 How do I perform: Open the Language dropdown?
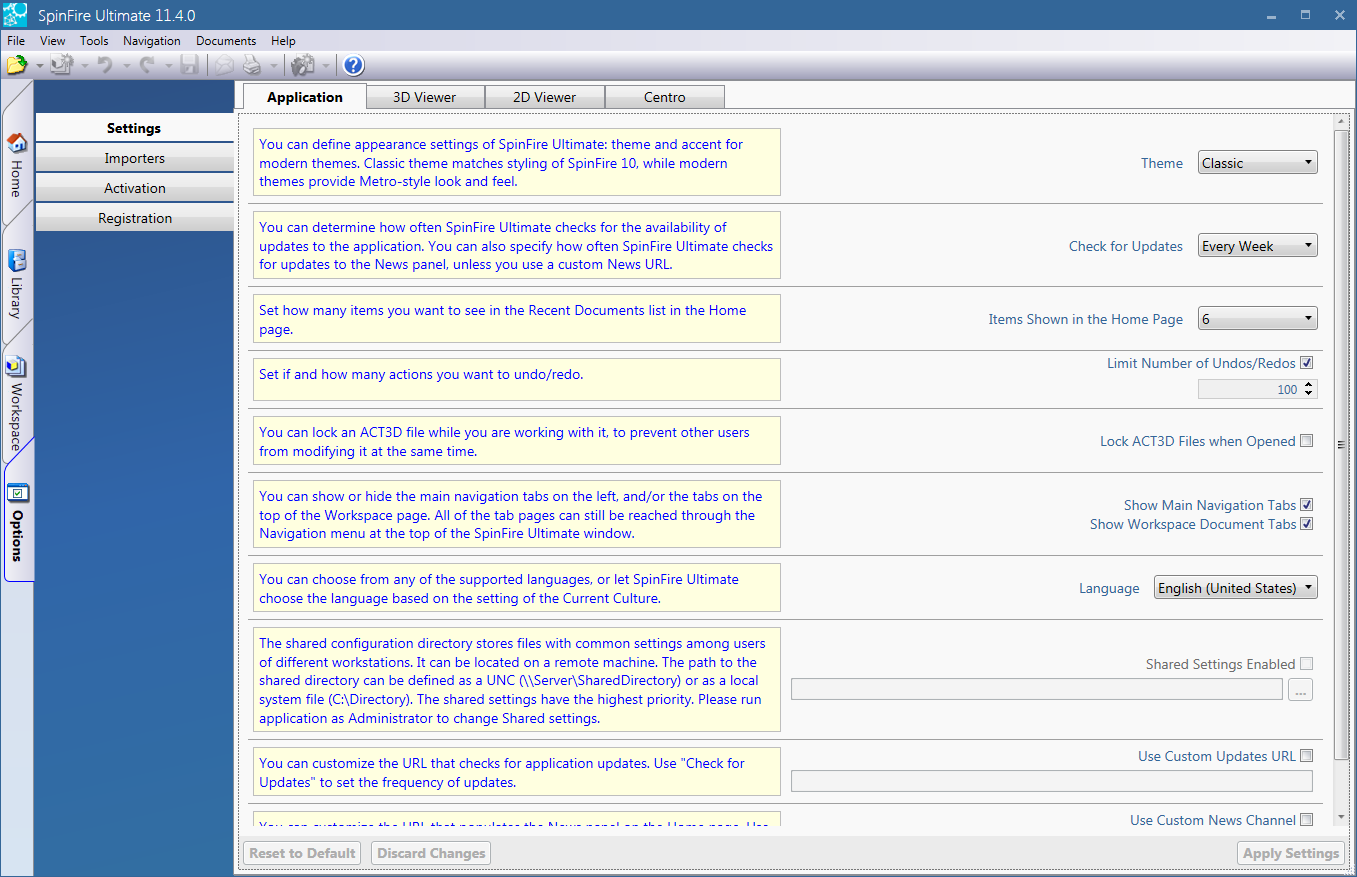click(x=1235, y=588)
